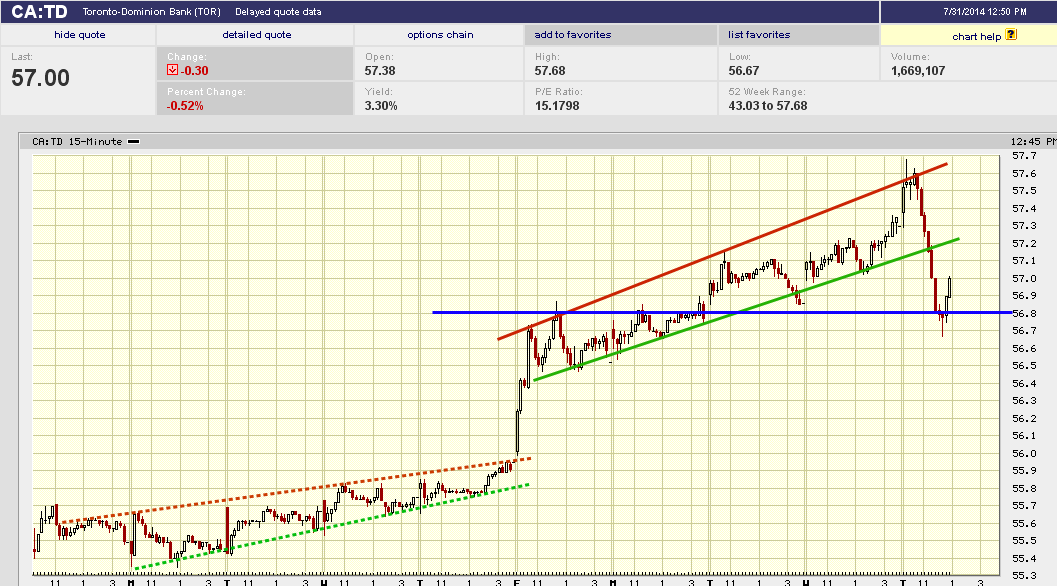This screenshot has width=1057, height=586.
Task: Click the black legend line marker beside 15-Minute
Action: pyautogui.click(x=133, y=142)
